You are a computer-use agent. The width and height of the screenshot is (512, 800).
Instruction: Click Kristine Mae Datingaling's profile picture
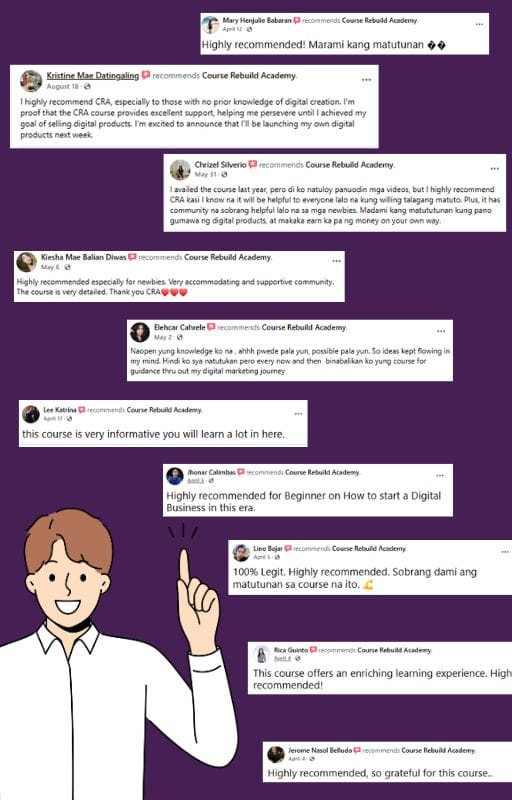(x=31, y=81)
